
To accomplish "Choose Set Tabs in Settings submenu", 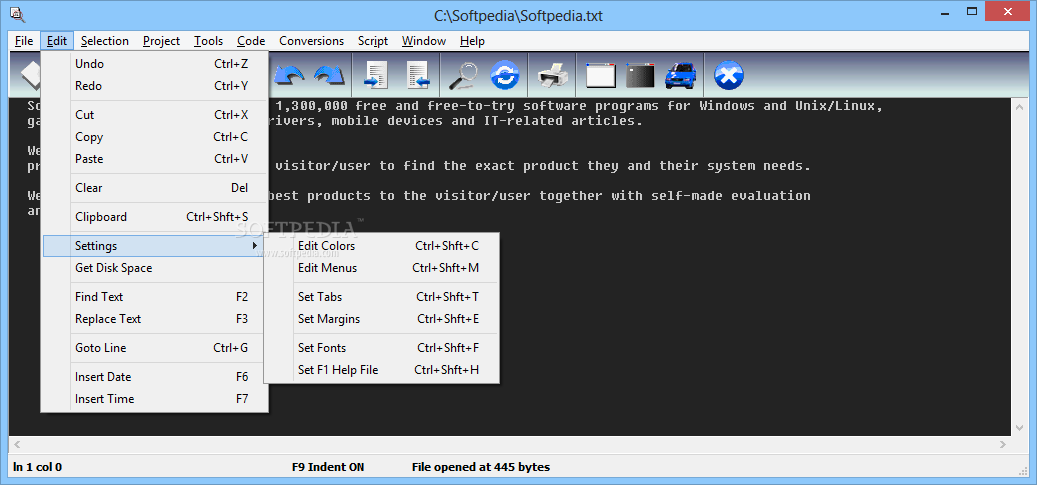I will tap(382, 297).
